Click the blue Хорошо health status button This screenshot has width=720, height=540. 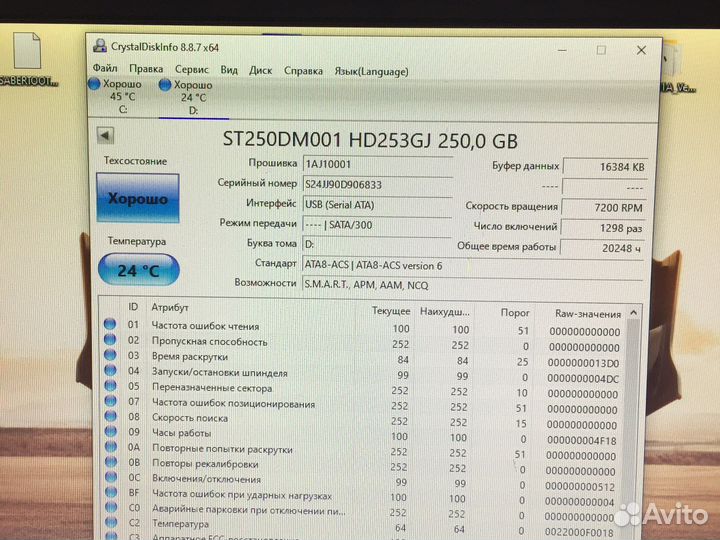(138, 198)
